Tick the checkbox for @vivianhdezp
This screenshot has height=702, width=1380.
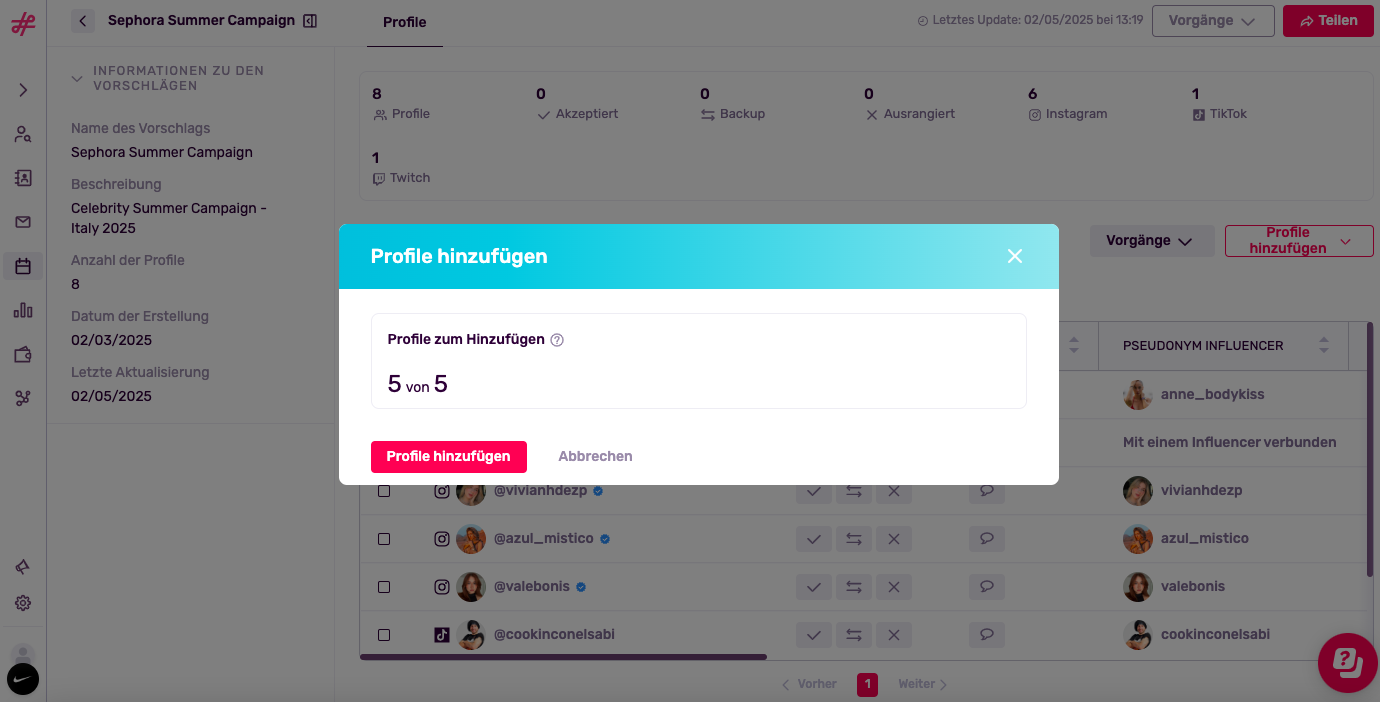[384, 491]
